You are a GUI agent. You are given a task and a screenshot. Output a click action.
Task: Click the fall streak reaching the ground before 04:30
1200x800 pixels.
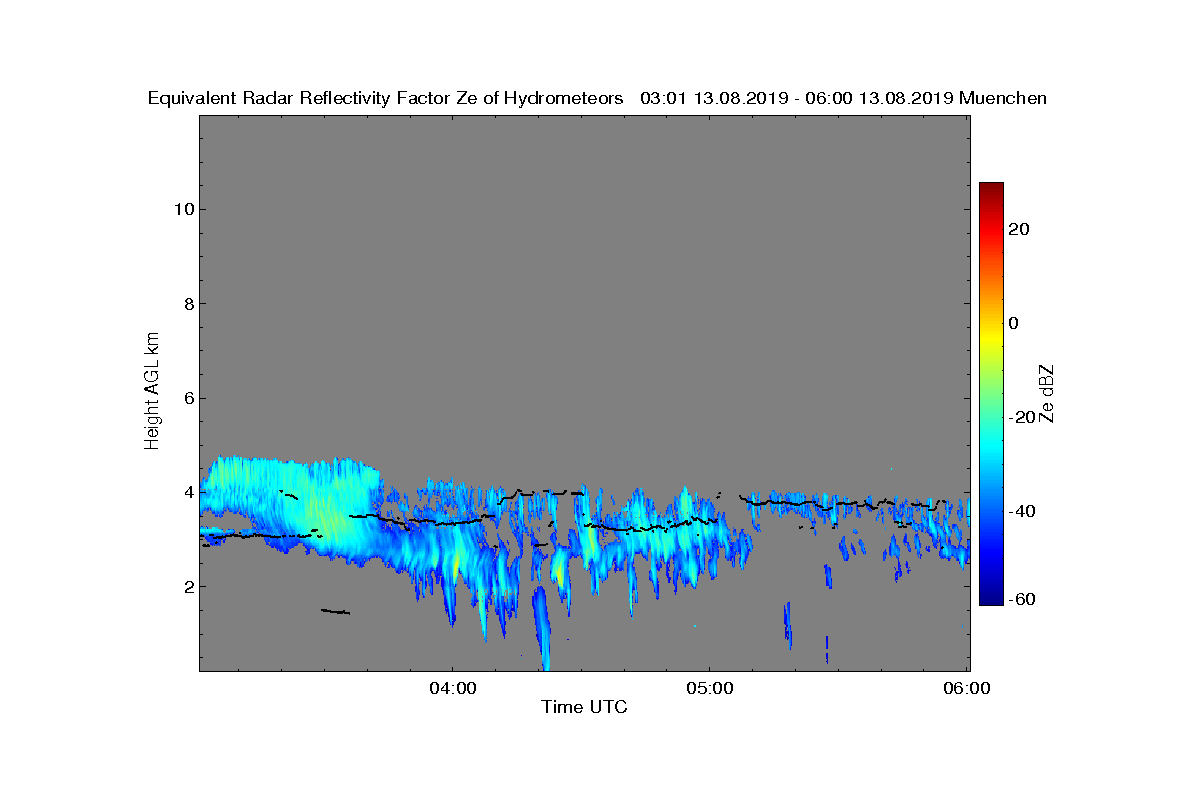pyautogui.click(x=542, y=630)
